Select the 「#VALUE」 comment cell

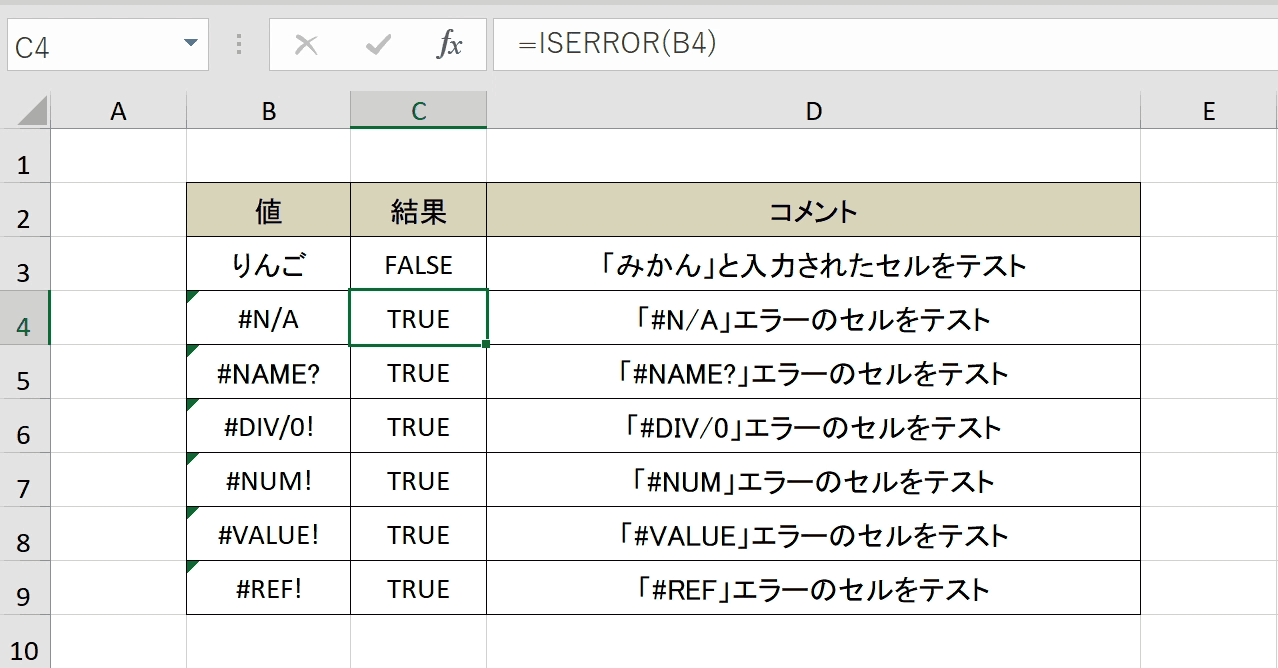[x=813, y=534]
